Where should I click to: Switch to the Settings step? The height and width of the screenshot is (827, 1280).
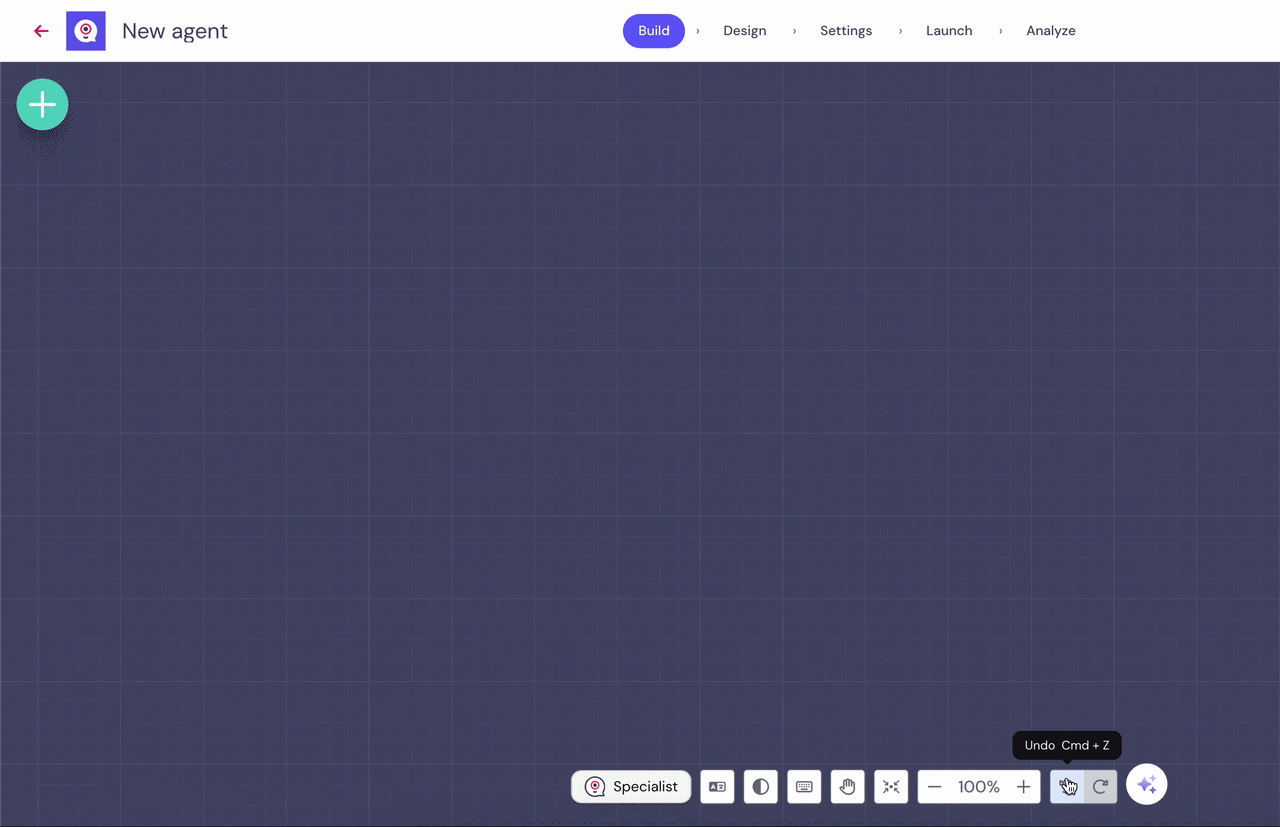[846, 31]
